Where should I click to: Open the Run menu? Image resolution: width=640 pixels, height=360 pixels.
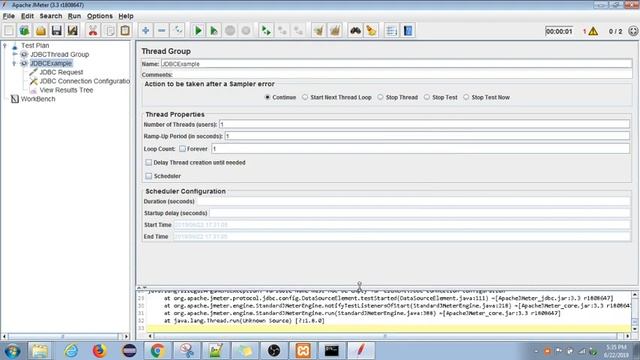point(74,16)
